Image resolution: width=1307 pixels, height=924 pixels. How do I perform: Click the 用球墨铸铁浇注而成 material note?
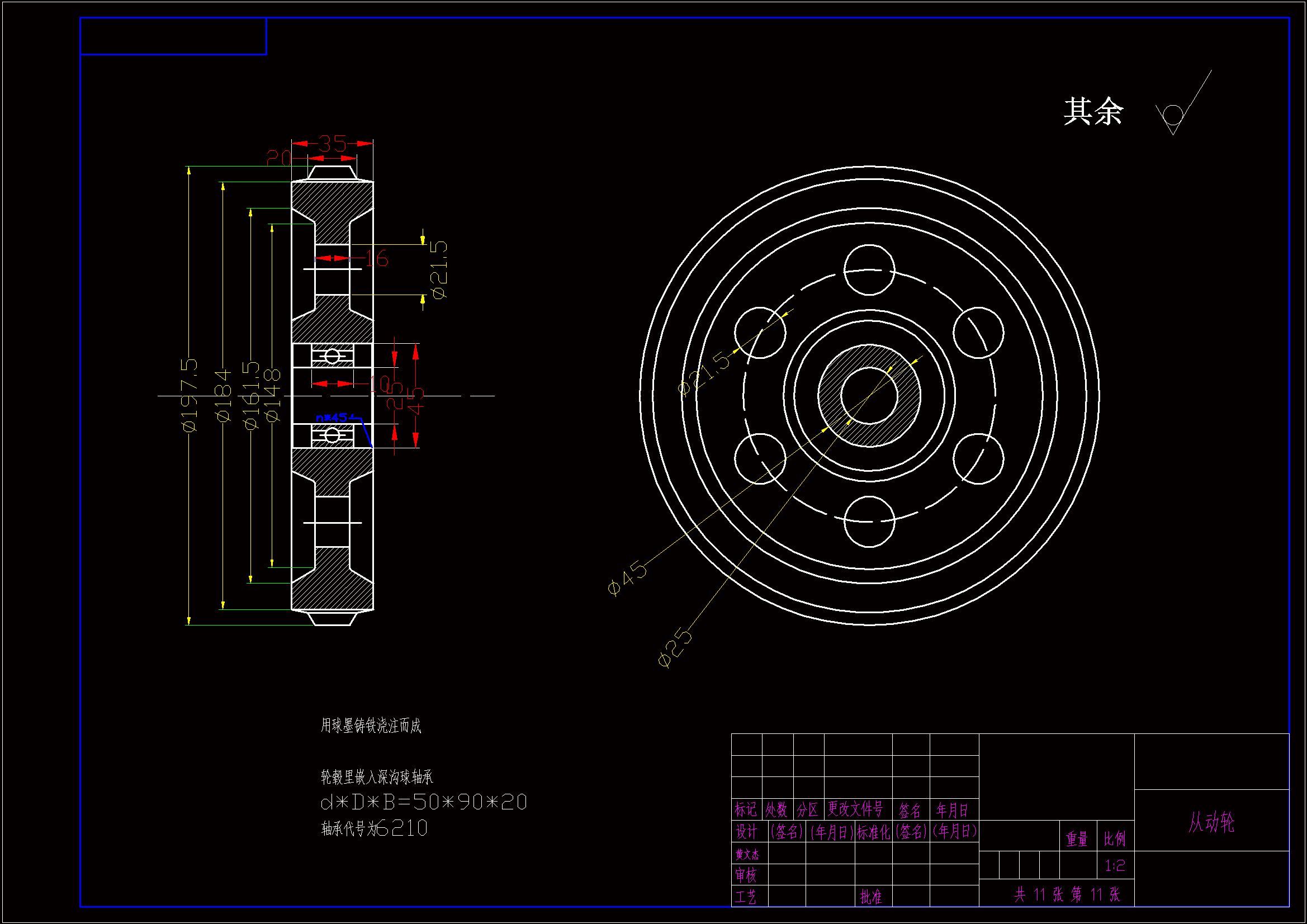[x=371, y=726]
